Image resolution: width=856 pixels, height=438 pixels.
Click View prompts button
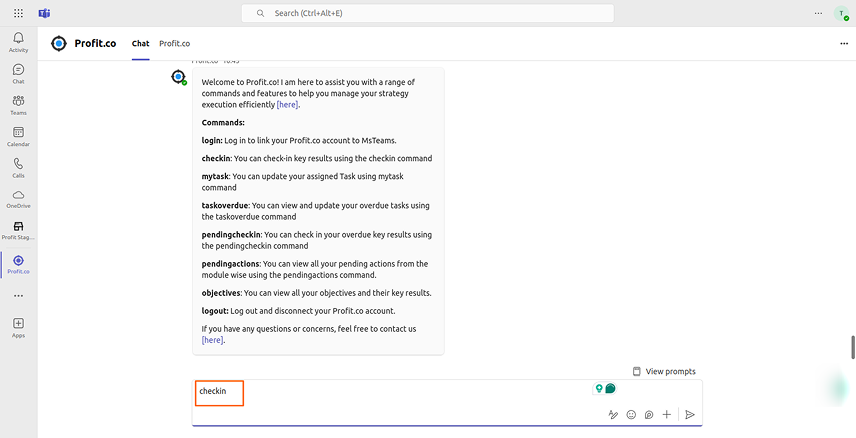coord(664,371)
